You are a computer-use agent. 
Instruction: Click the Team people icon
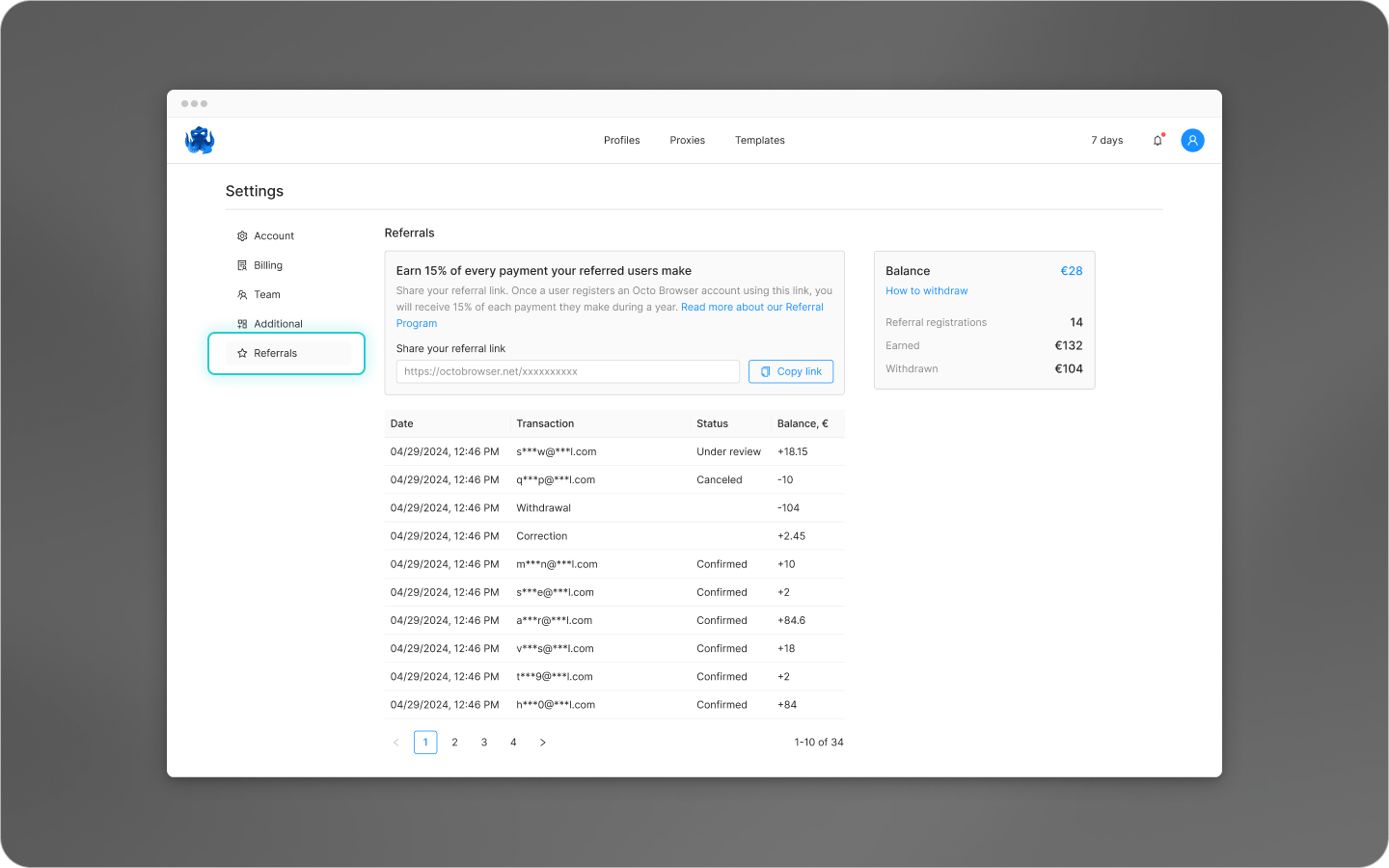pyautogui.click(x=241, y=294)
